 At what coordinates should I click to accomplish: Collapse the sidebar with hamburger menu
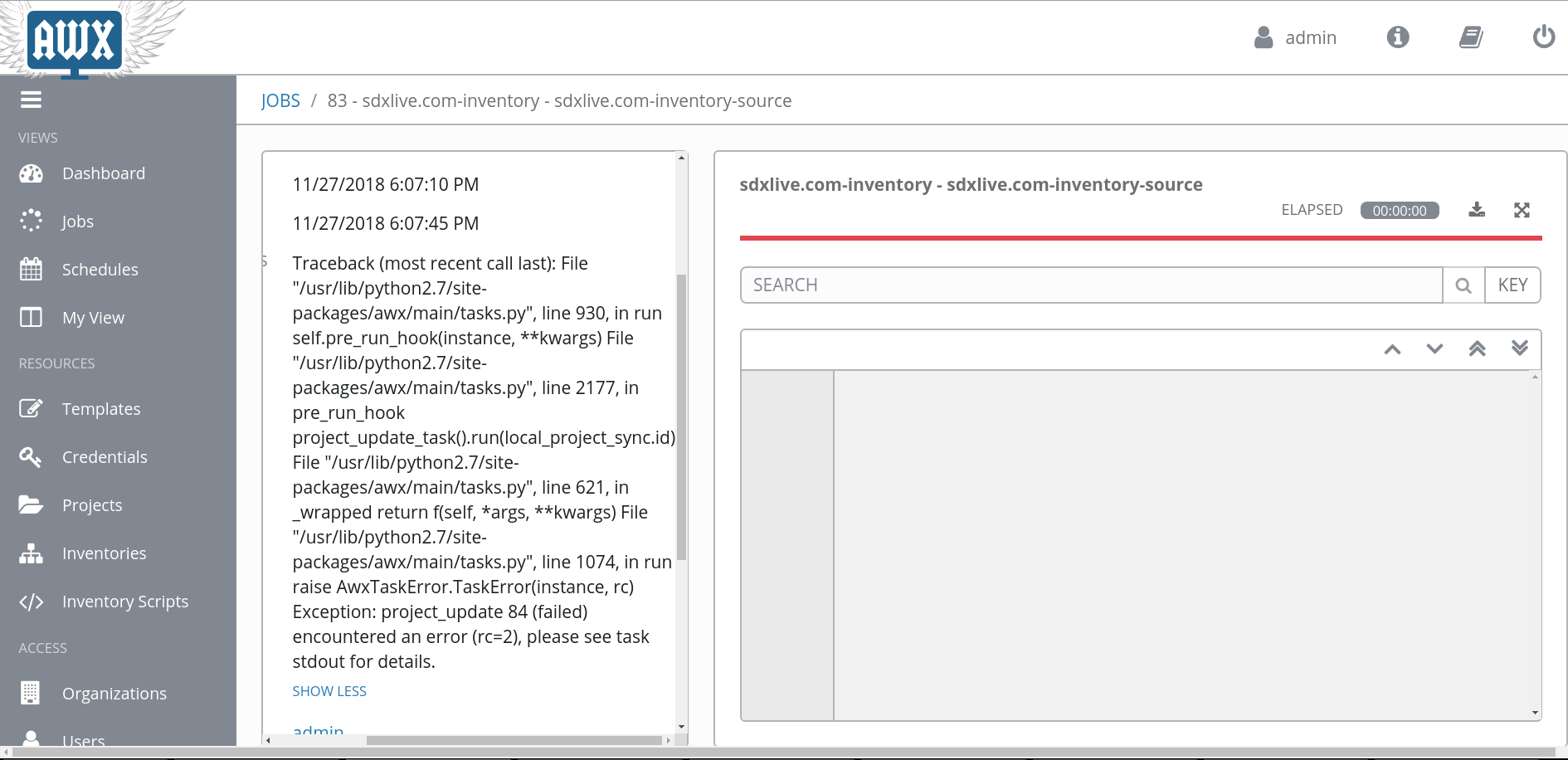(x=31, y=100)
